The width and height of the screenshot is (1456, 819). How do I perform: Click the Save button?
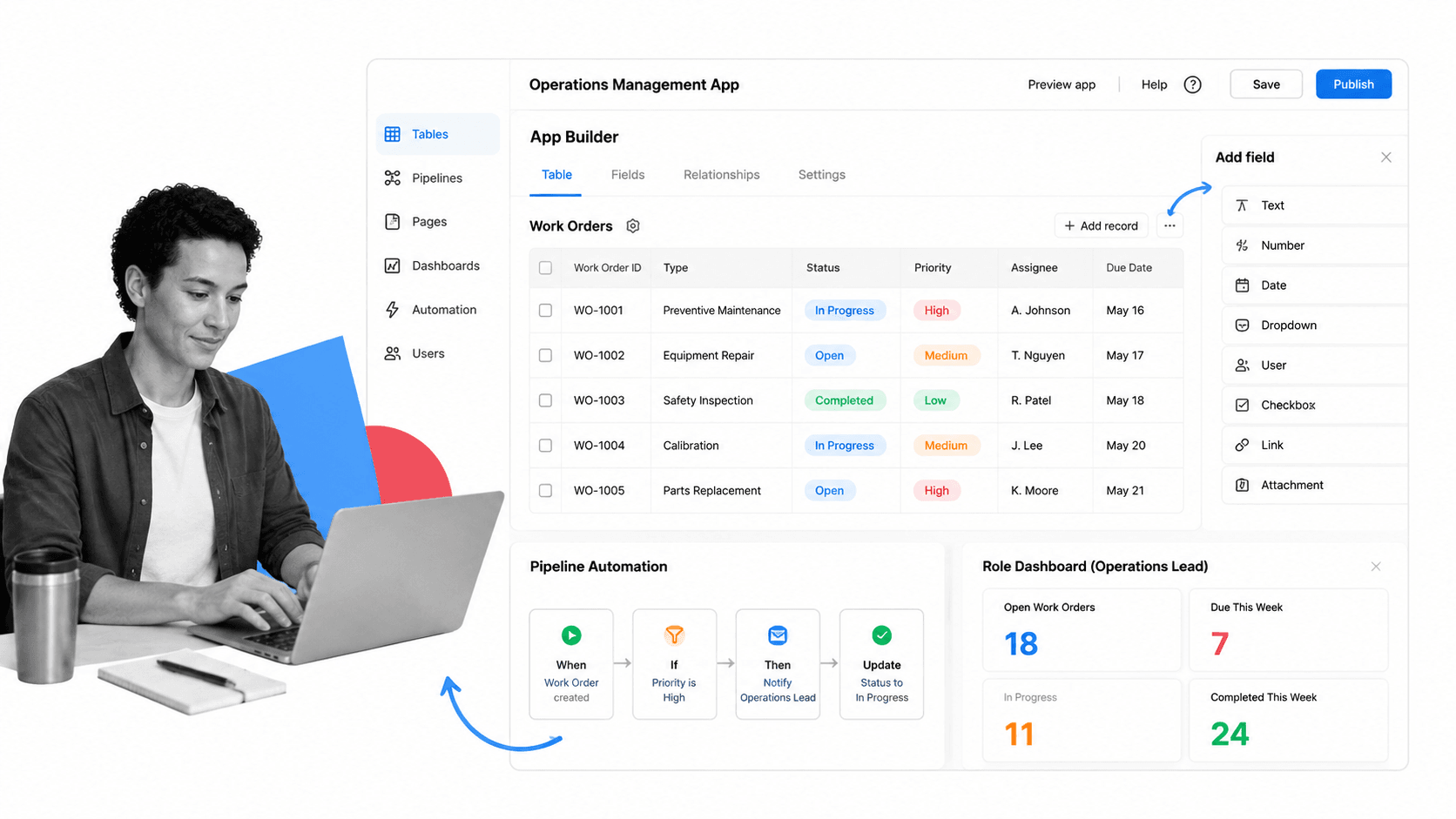(x=1266, y=84)
